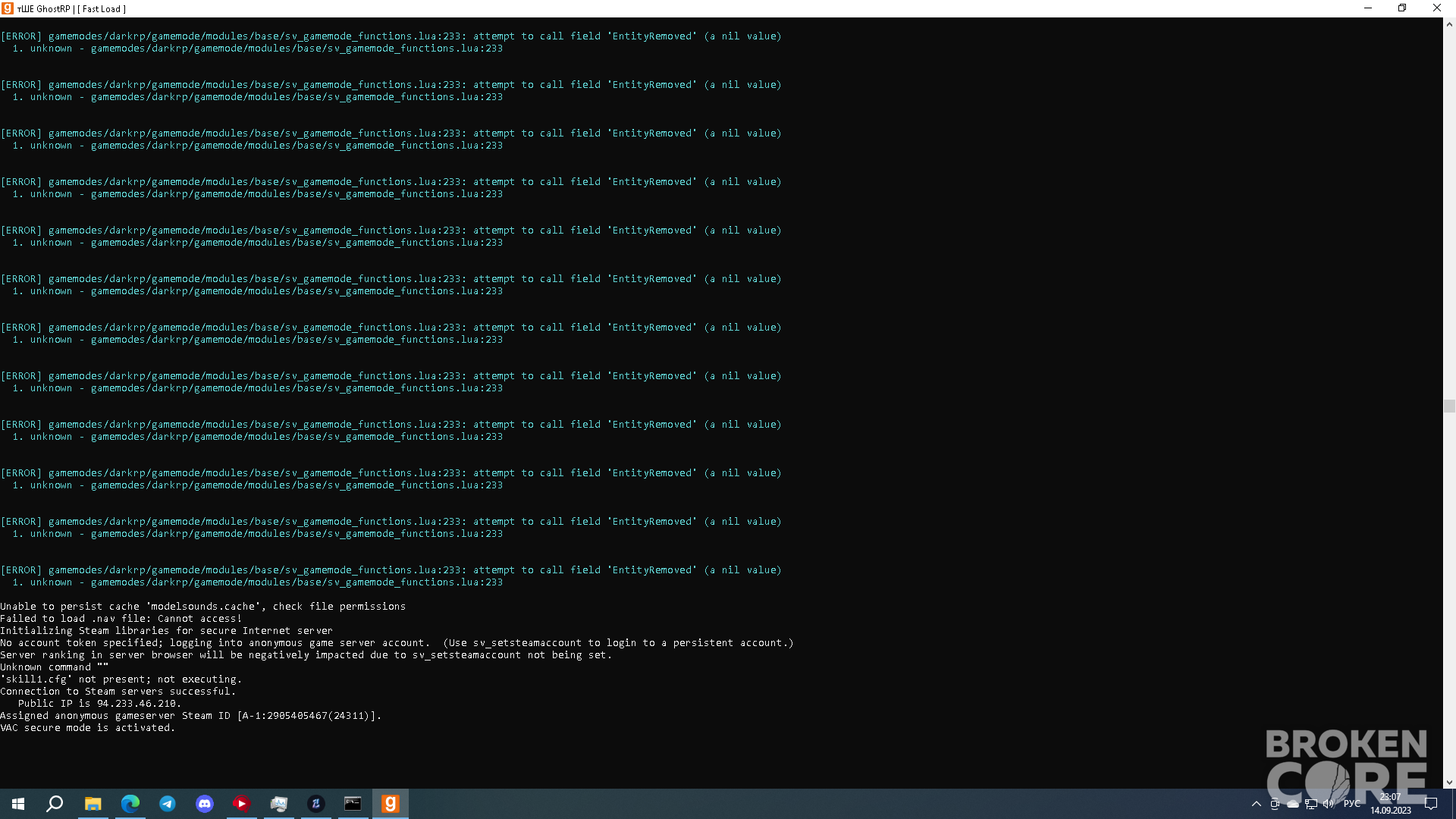The height and width of the screenshot is (819, 1456).
Task: Select the Garry's Mod server taskbar icon
Action: [x=391, y=804]
